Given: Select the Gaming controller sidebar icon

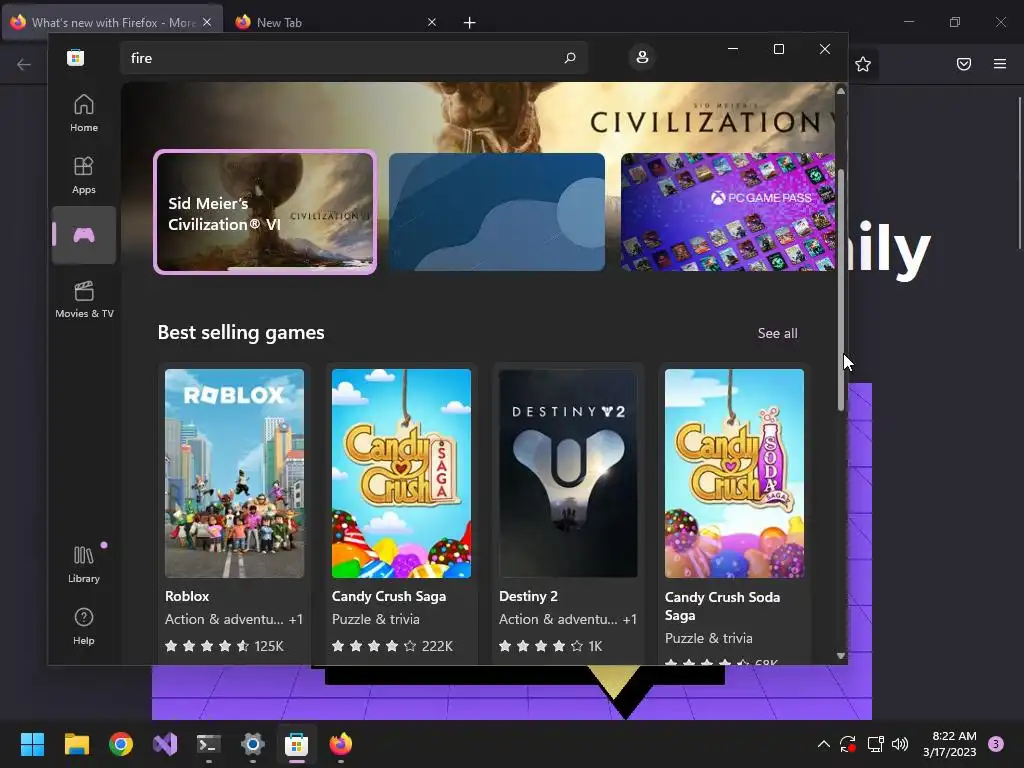Looking at the screenshot, I should (x=84, y=235).
